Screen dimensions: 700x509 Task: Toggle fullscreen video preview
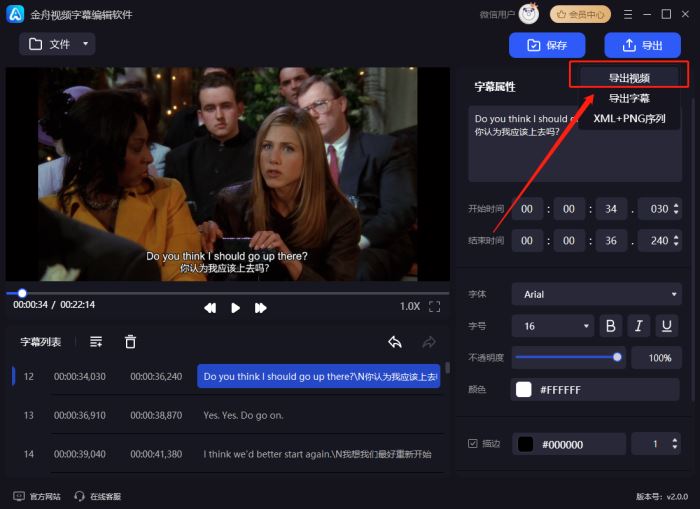[x=434, y=307]
